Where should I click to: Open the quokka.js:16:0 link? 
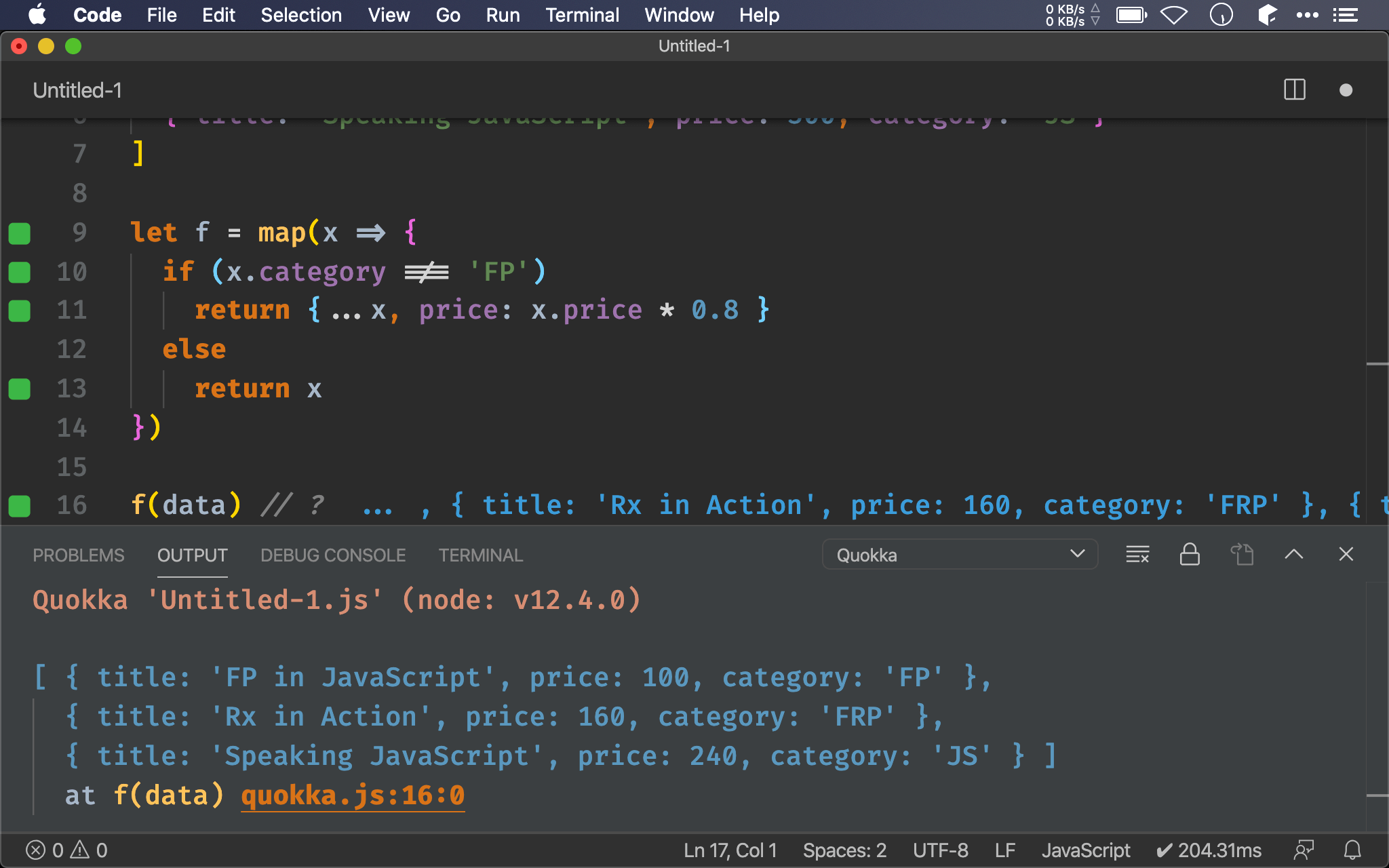353,795
